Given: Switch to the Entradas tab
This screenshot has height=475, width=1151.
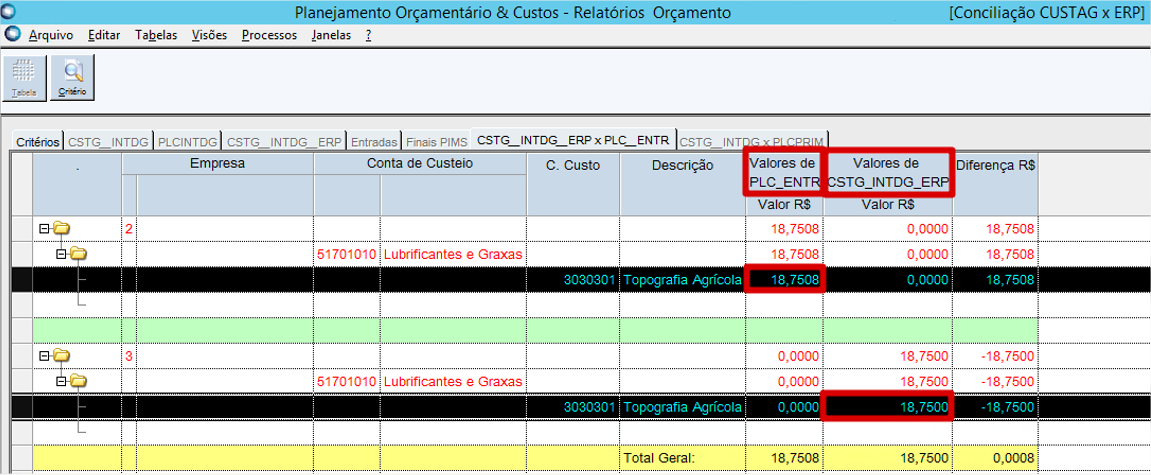Looking at the screenshot, I should pos(374,140).
